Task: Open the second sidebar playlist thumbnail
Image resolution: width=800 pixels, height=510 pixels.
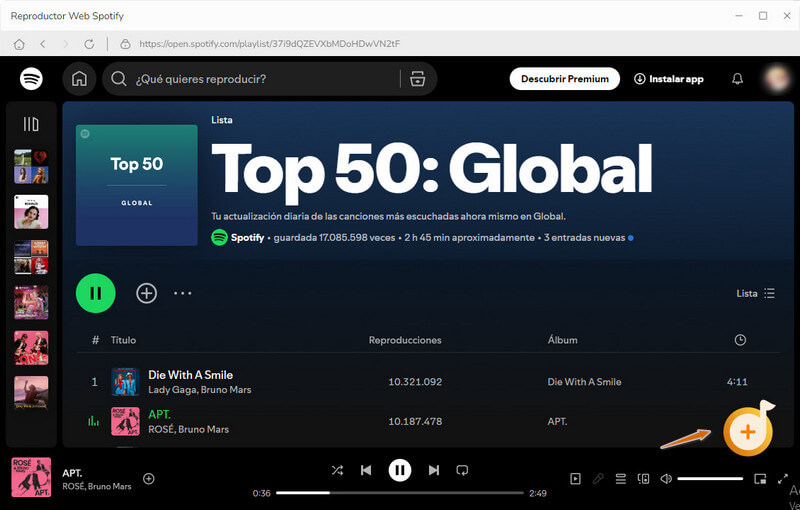Action: point(31,212)
